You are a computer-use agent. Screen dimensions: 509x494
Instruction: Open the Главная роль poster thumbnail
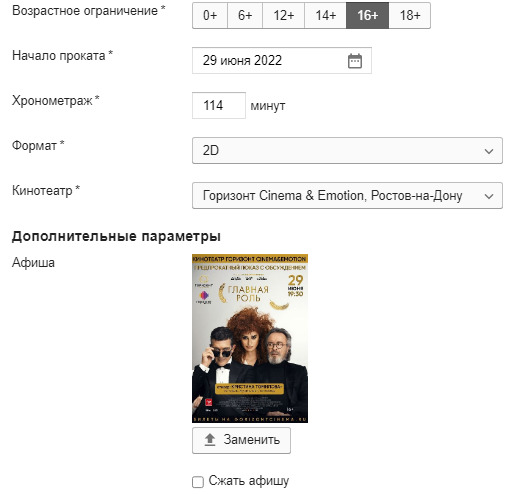click(250, 338)
